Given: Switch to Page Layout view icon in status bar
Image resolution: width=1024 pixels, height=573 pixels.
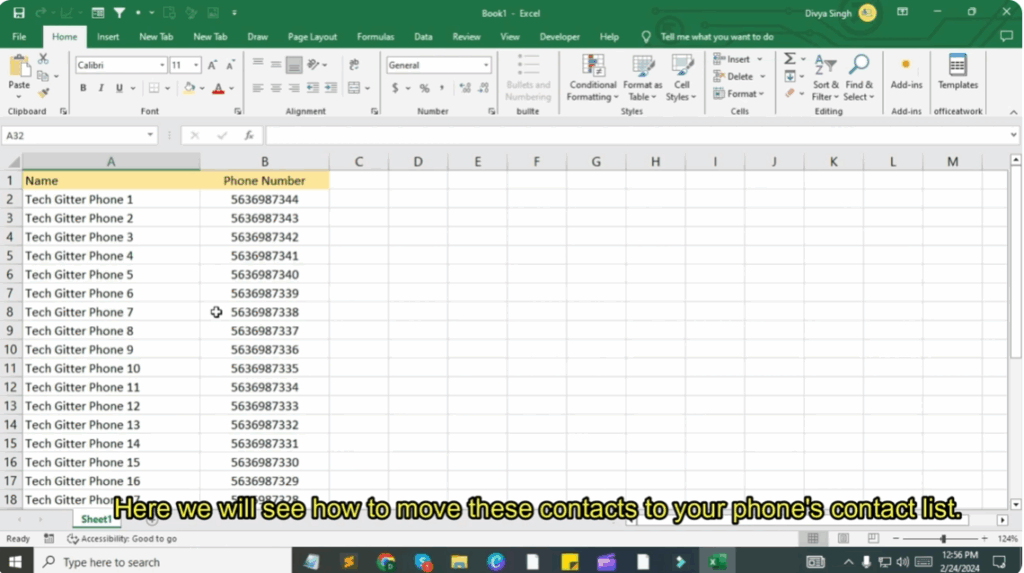Looking at the screenshot, I should [x=843, y=539].
